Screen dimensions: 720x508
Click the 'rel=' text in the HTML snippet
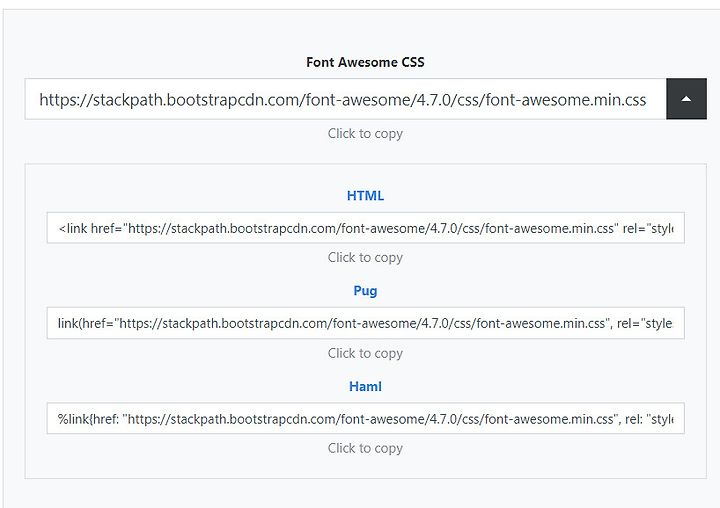tap(635, 228)
